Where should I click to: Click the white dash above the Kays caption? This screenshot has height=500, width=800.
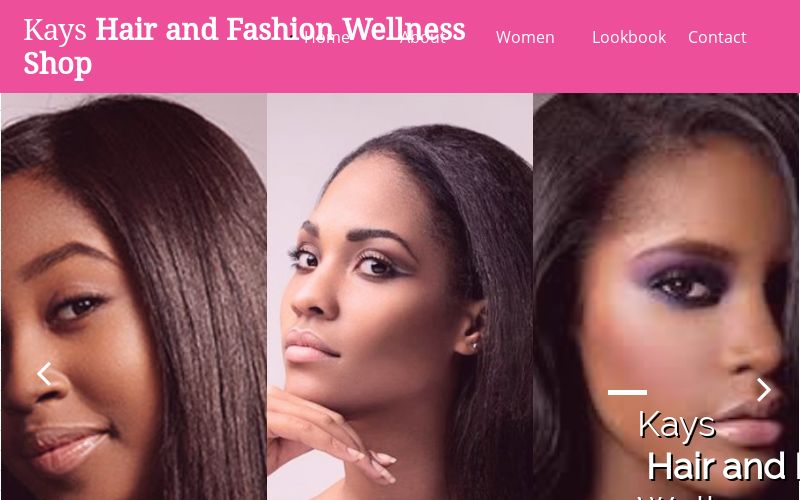[x=628, y=392]
